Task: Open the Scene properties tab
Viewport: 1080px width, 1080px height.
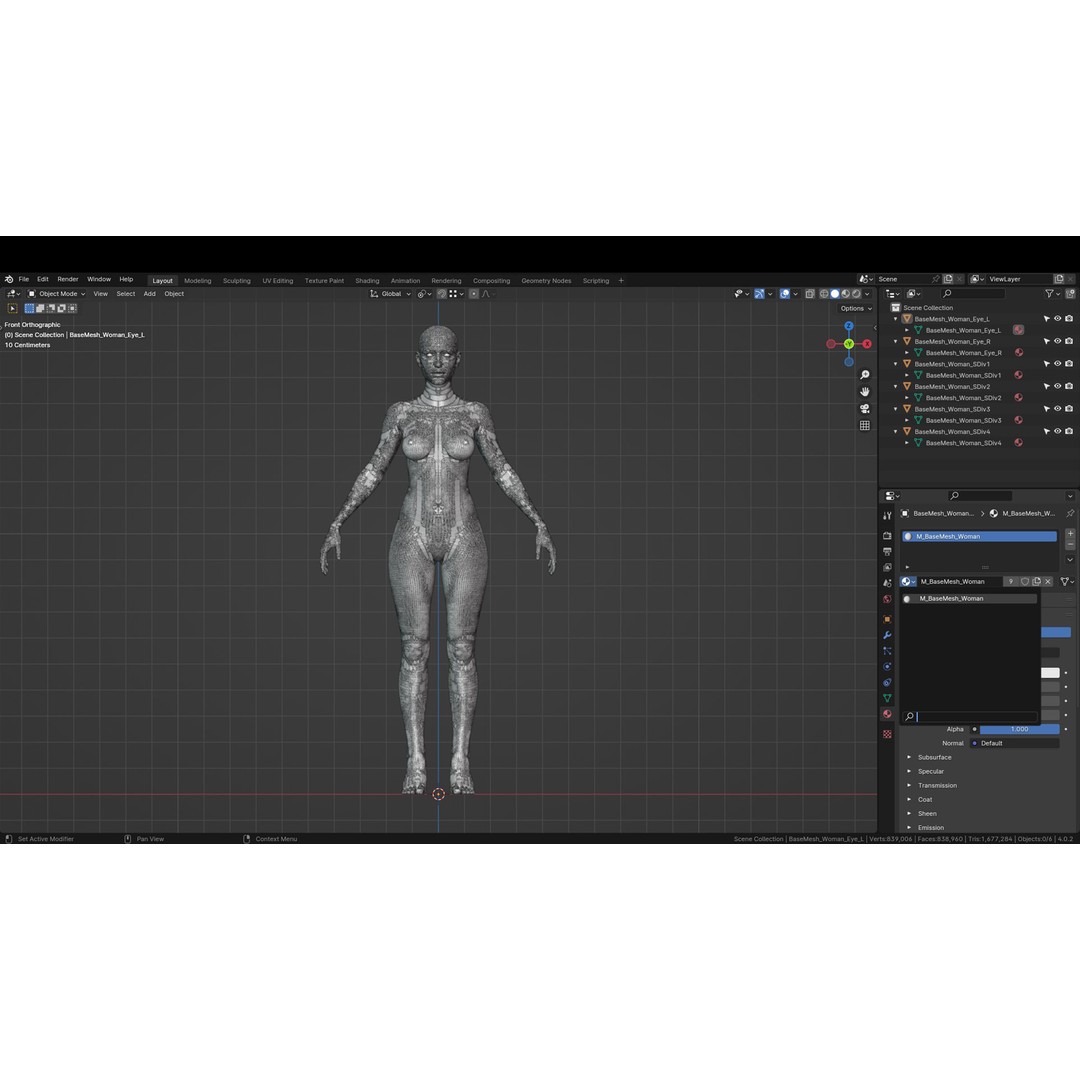Action: (887, 583)
